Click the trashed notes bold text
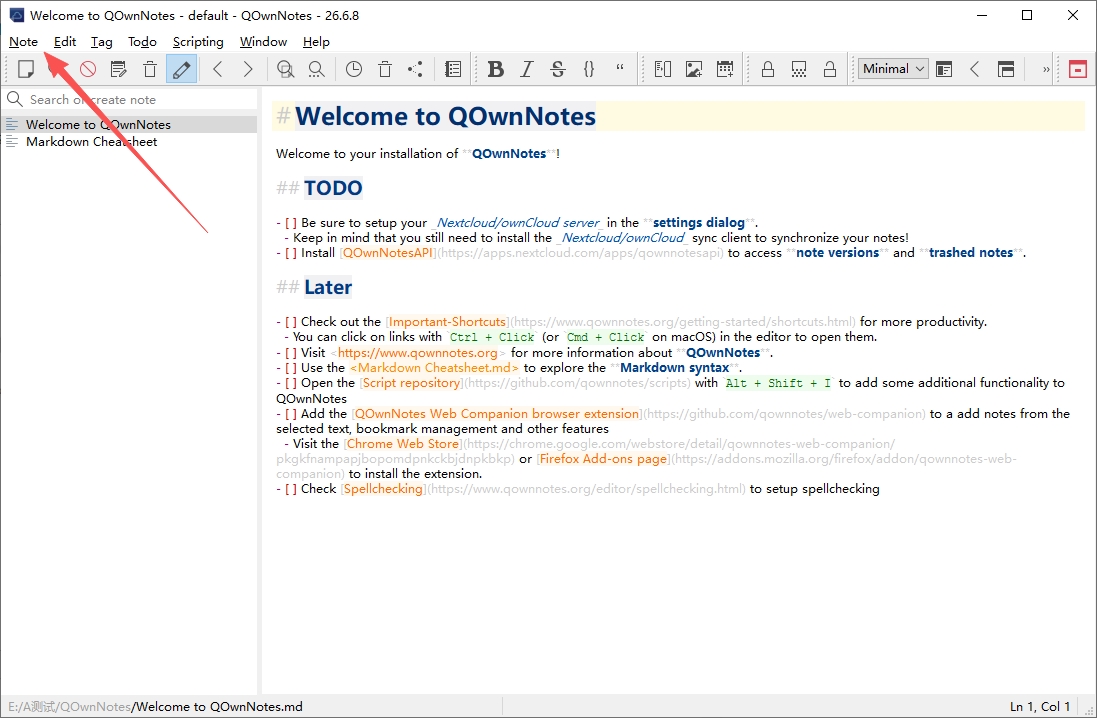This screenshot has width=1097, height=718. point(970,253)
